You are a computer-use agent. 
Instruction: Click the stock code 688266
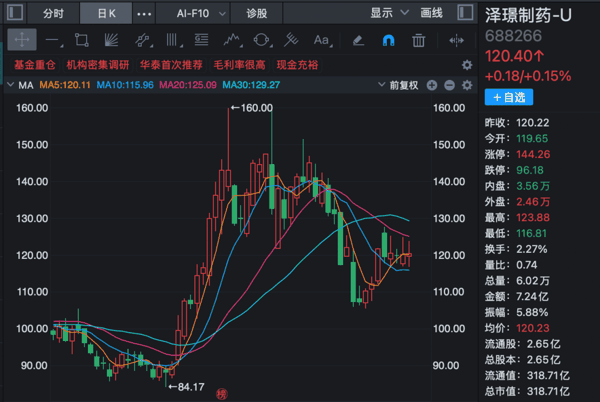(x=513, y=36)
